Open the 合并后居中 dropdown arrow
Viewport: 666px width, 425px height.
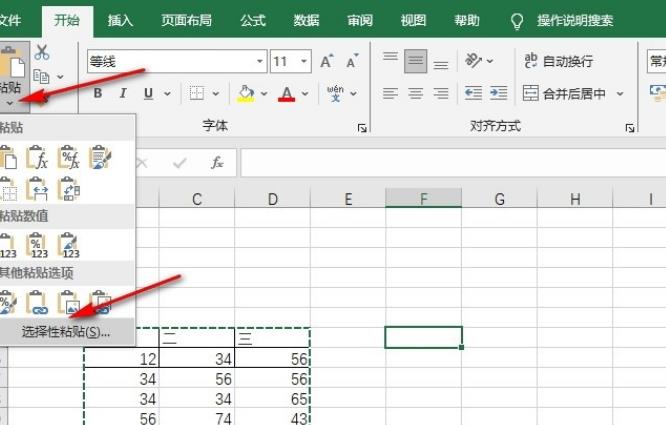pos(620,93)
